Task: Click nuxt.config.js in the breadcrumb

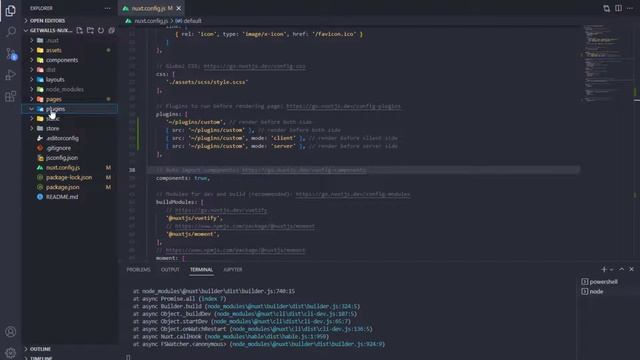Action: tap(151, 21)
